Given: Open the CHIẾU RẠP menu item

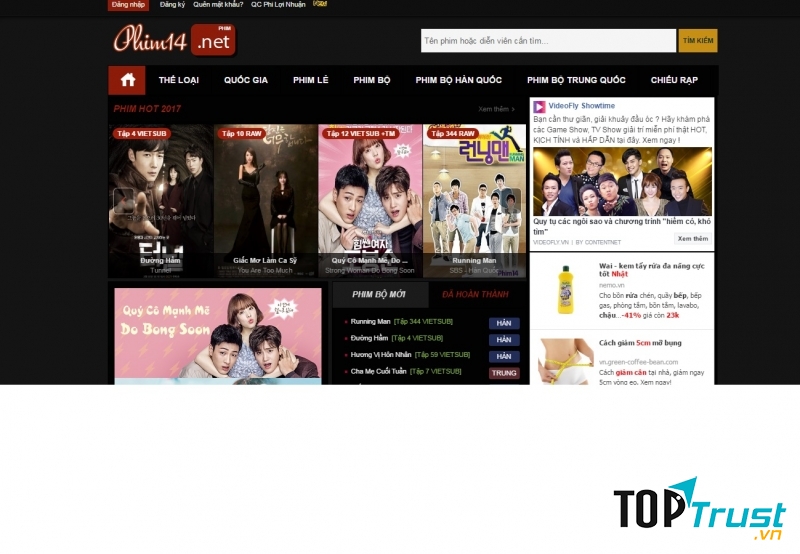Looking at the screenshot, I should click(x=674, y=80).
